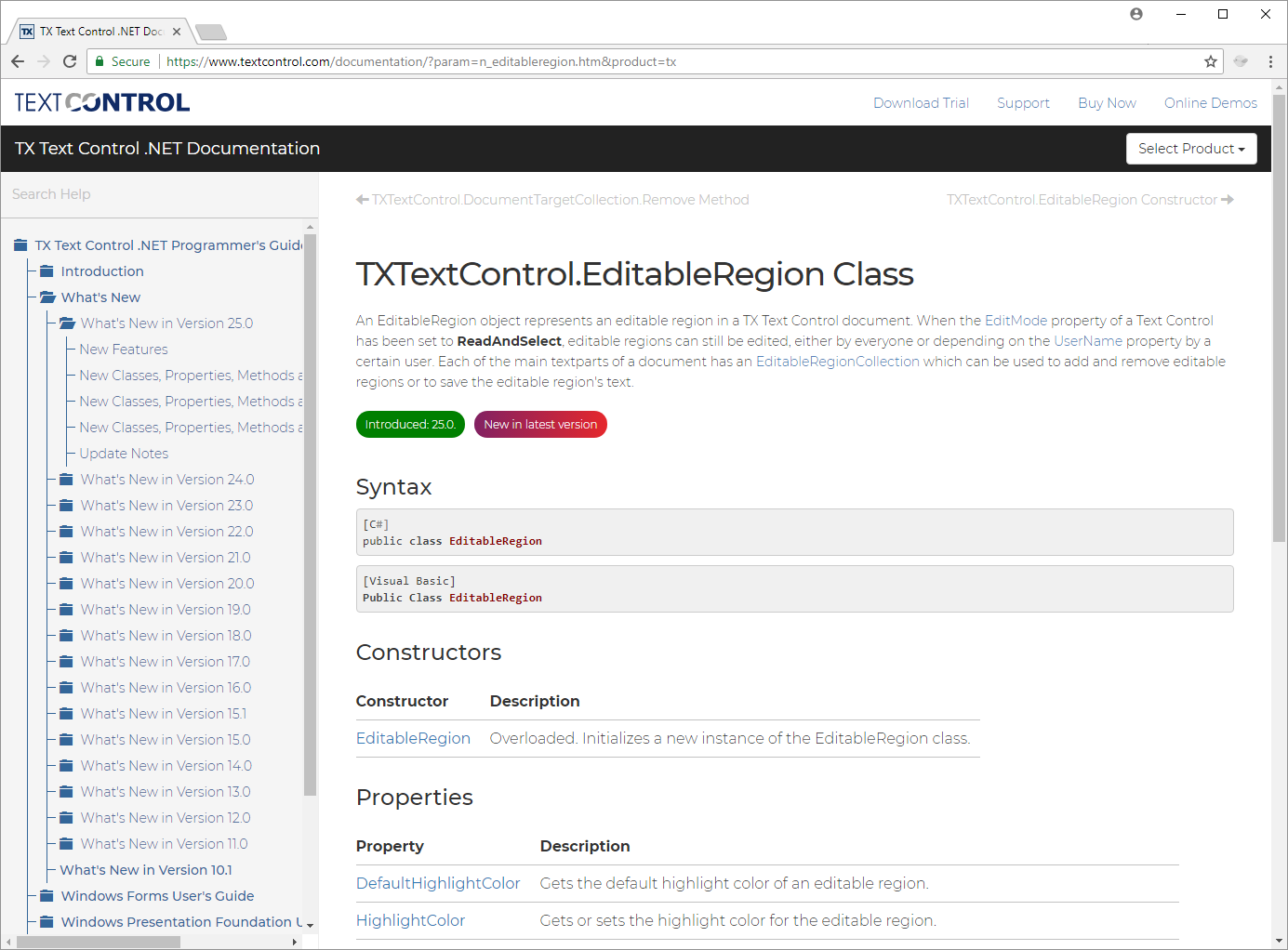Image resolution: width=1288 pixels, height=950 pixels.
Task: Click the sidebar vertical scrollbar thumb
Action: coord(311,514)
